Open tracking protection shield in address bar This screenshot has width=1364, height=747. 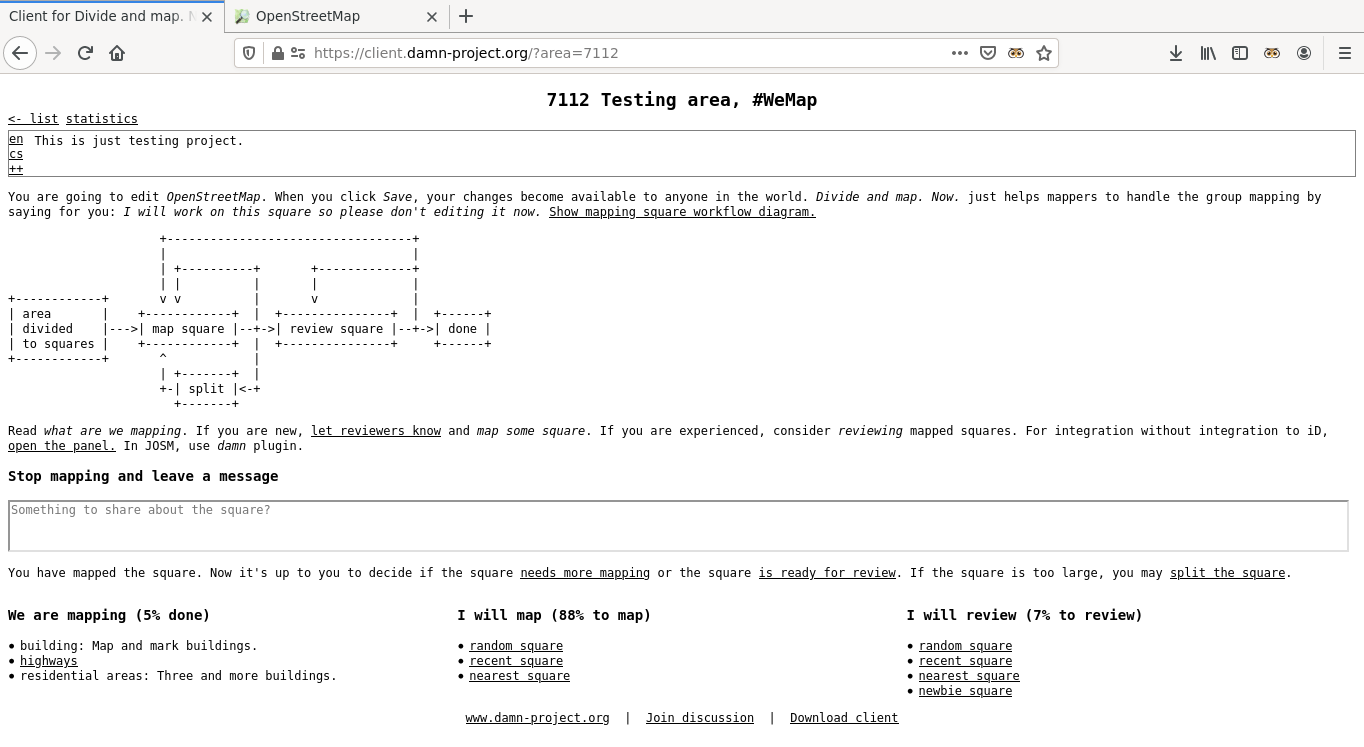[x=250, y=53]
